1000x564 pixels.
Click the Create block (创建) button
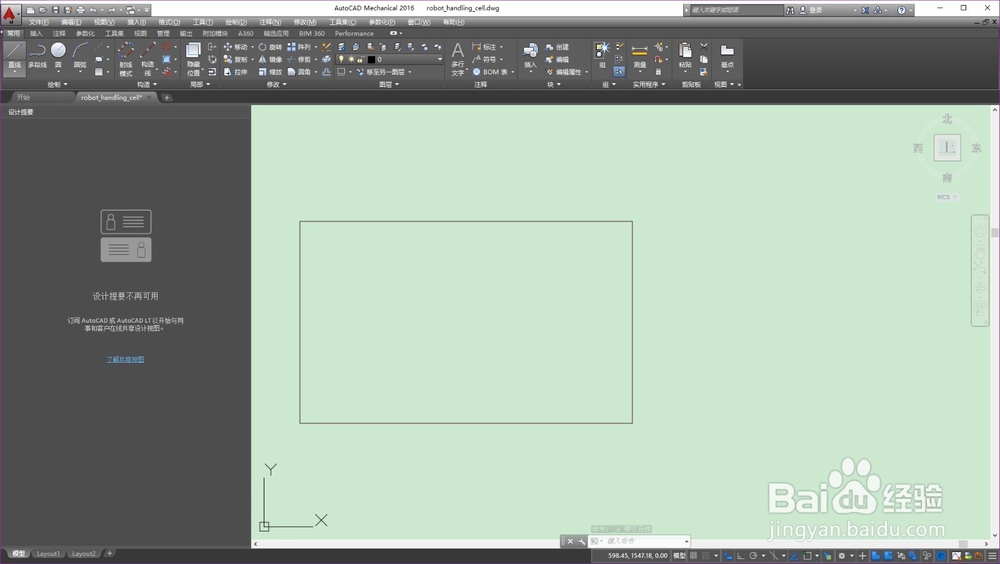(557, 47)
